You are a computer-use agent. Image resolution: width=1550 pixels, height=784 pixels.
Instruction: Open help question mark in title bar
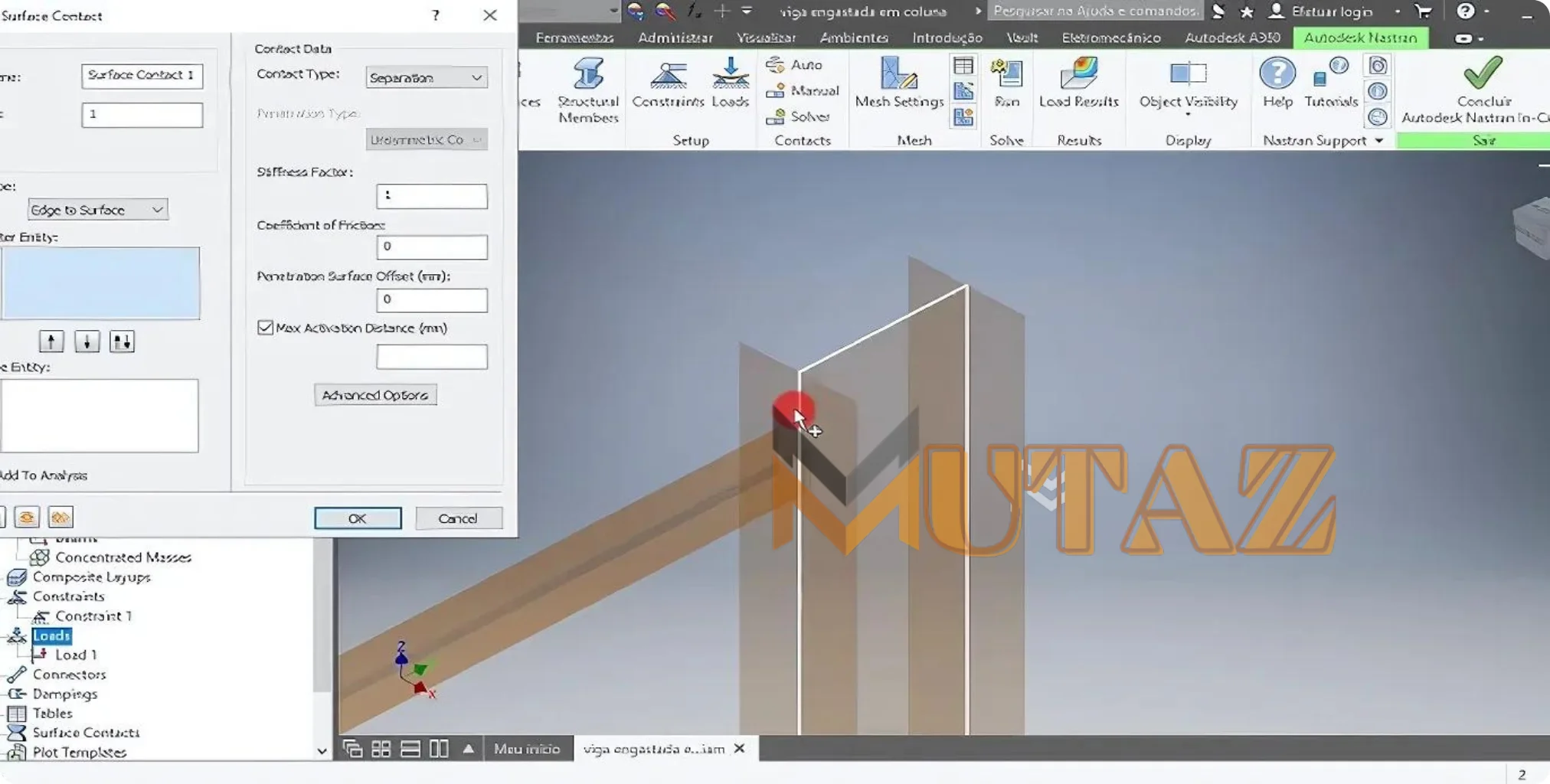1465,11
